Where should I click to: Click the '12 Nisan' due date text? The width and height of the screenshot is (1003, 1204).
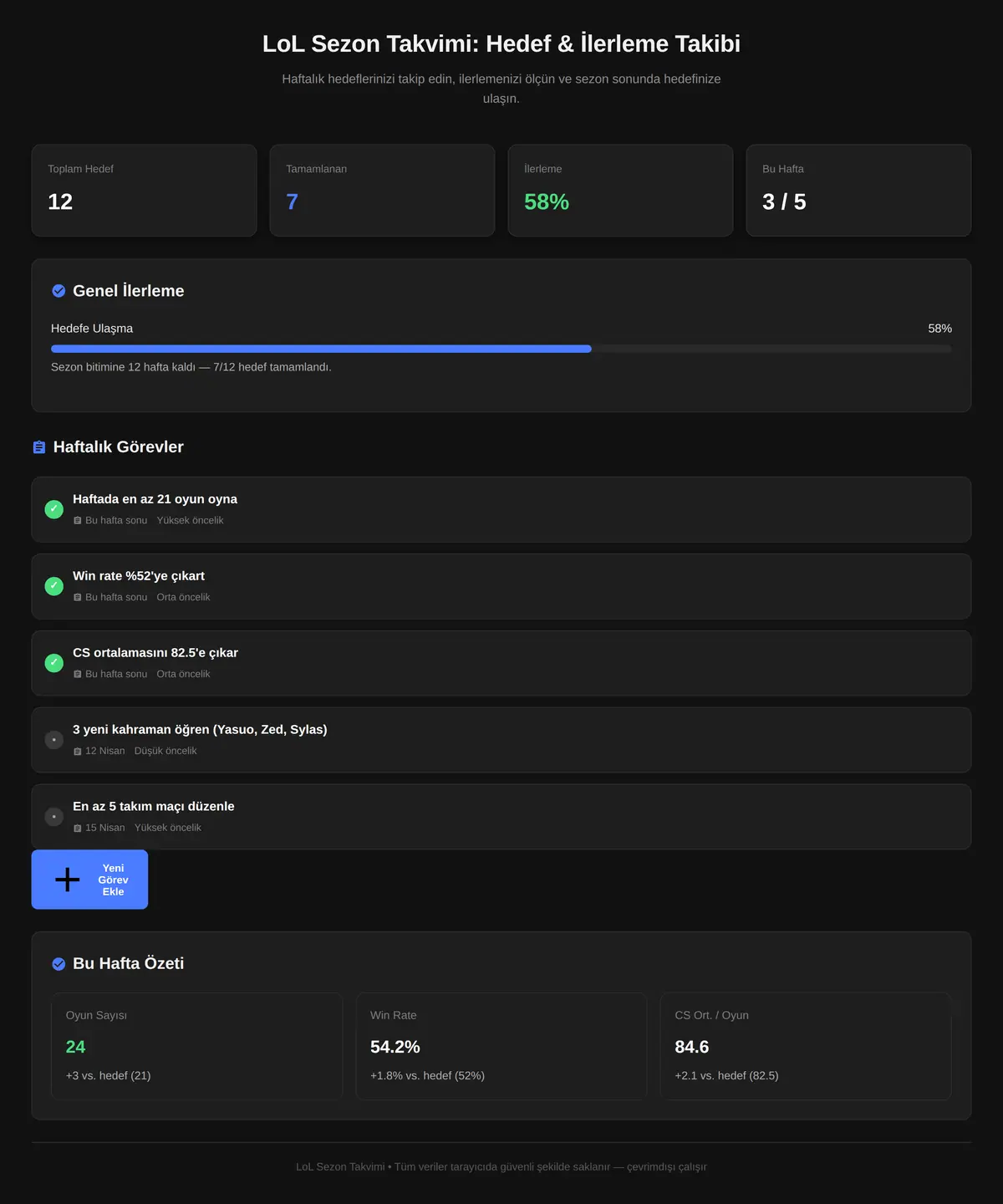(x=105, y=751)
